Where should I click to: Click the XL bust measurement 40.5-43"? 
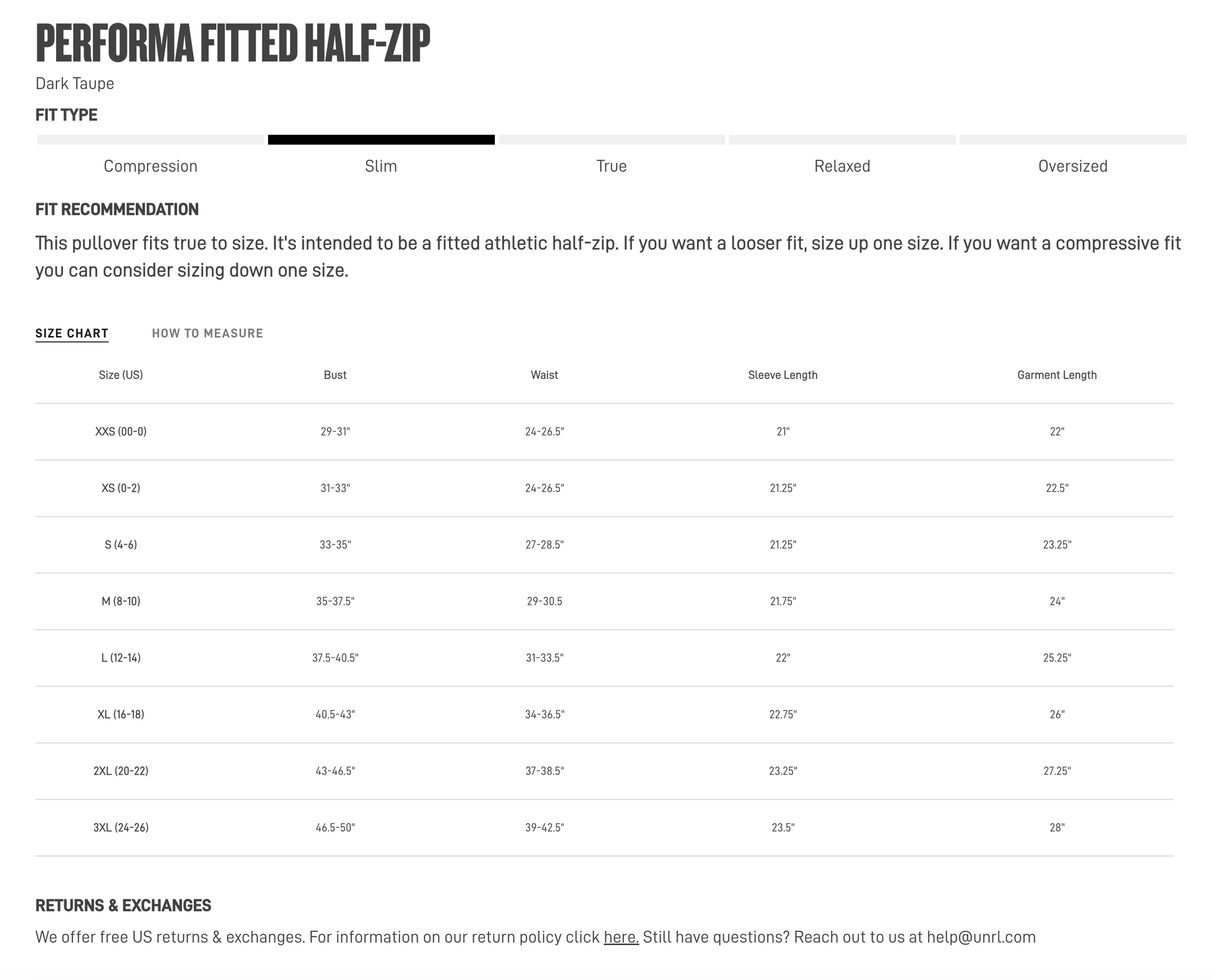(335, 714)
